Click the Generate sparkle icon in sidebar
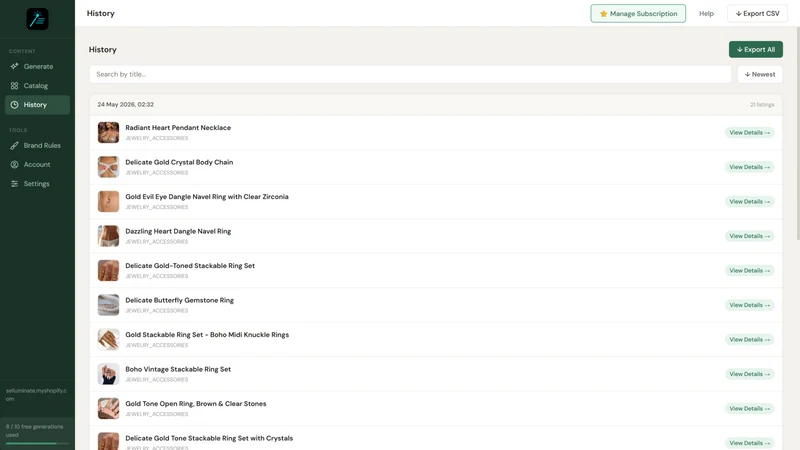This screenshot has height=450, width=800. click(14, 66)
